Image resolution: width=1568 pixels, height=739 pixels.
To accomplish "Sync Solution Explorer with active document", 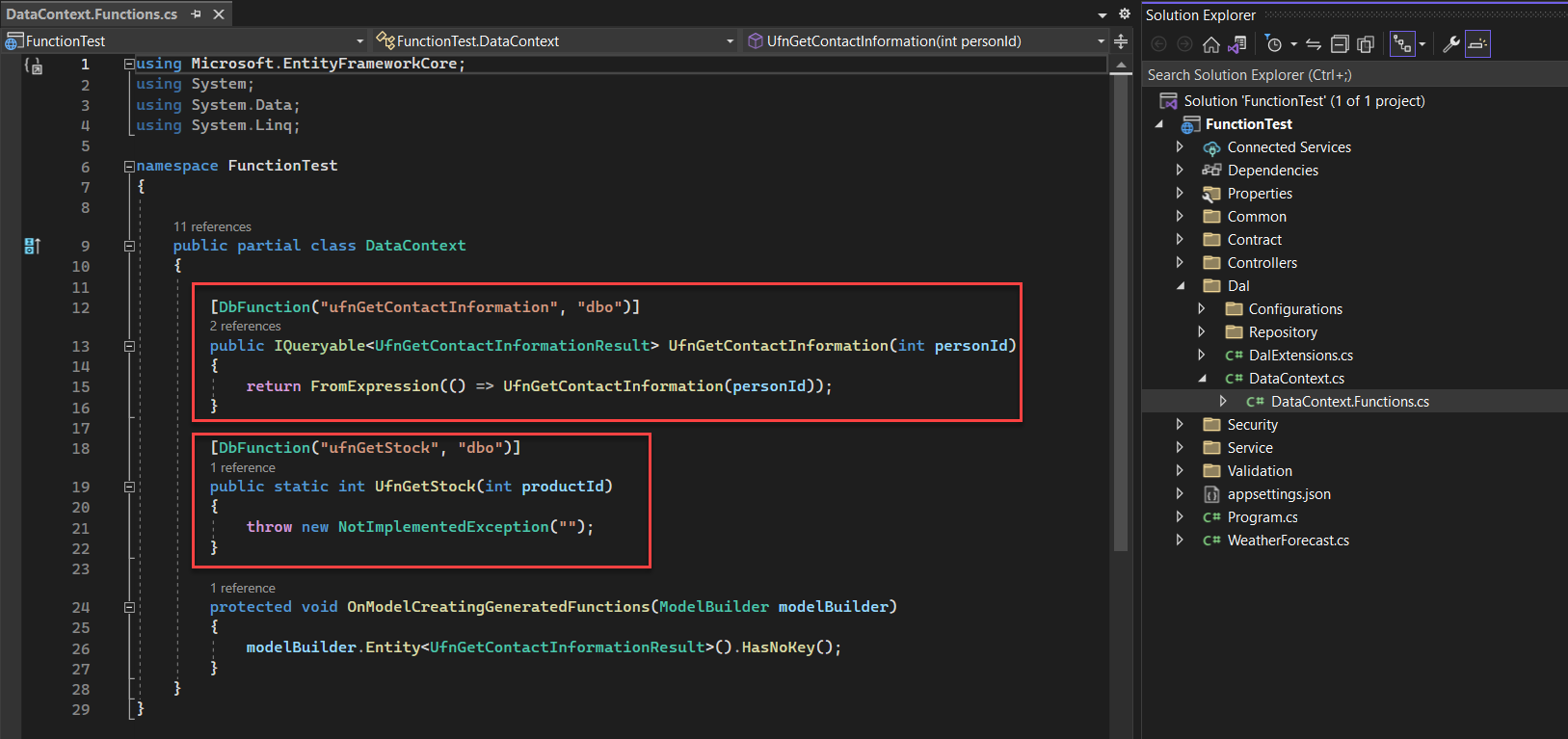I will coord(1313,44).
